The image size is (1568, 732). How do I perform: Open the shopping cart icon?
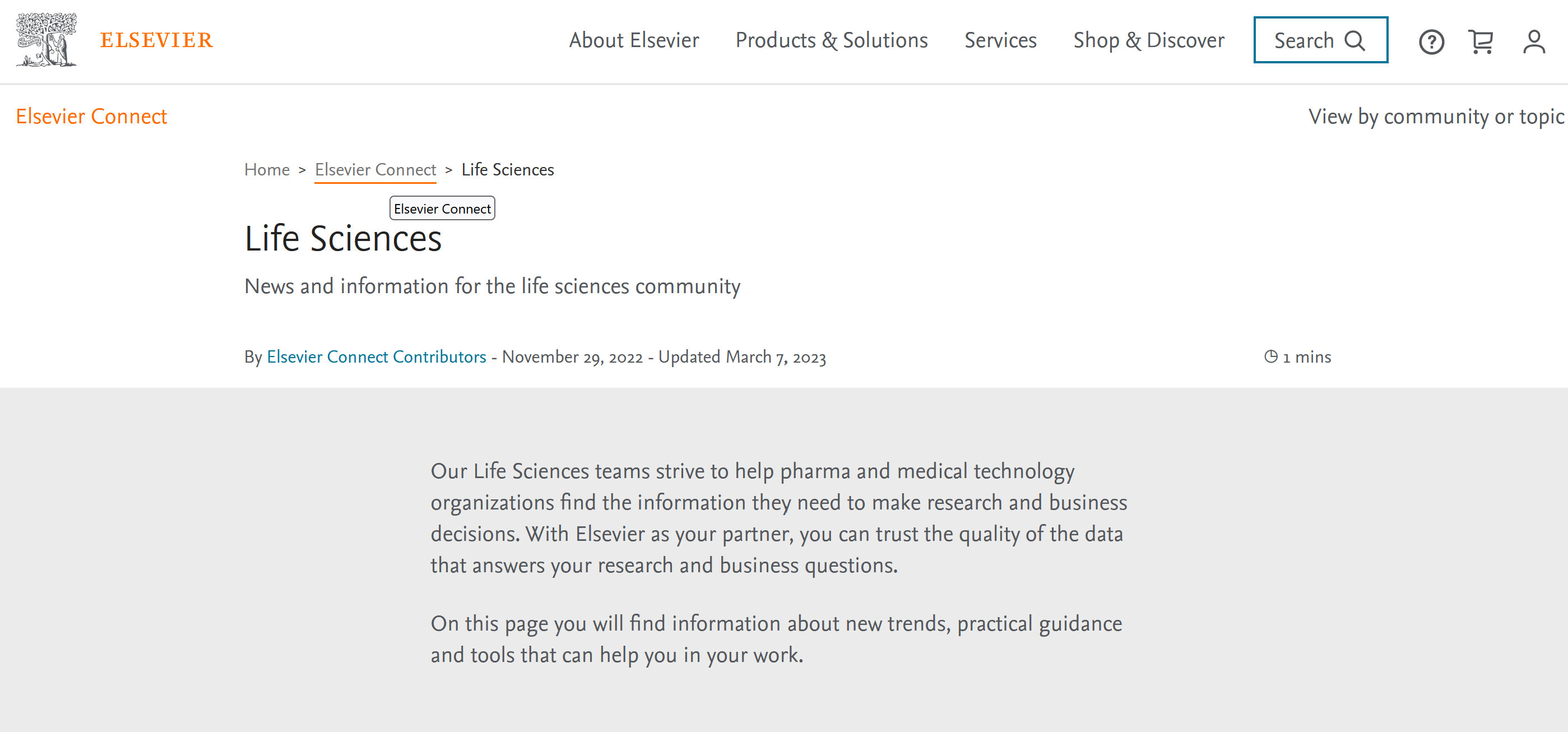click(1481, 41)
